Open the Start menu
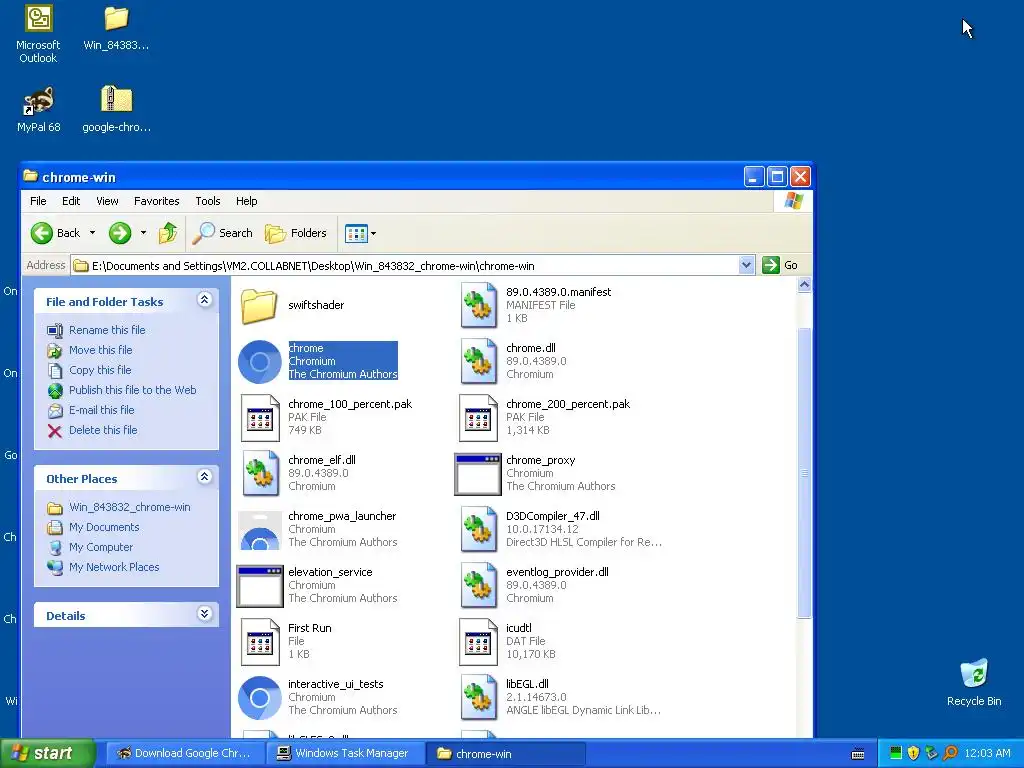The height and width of the screenshot is (768, 1024). [x=47, y=754]
